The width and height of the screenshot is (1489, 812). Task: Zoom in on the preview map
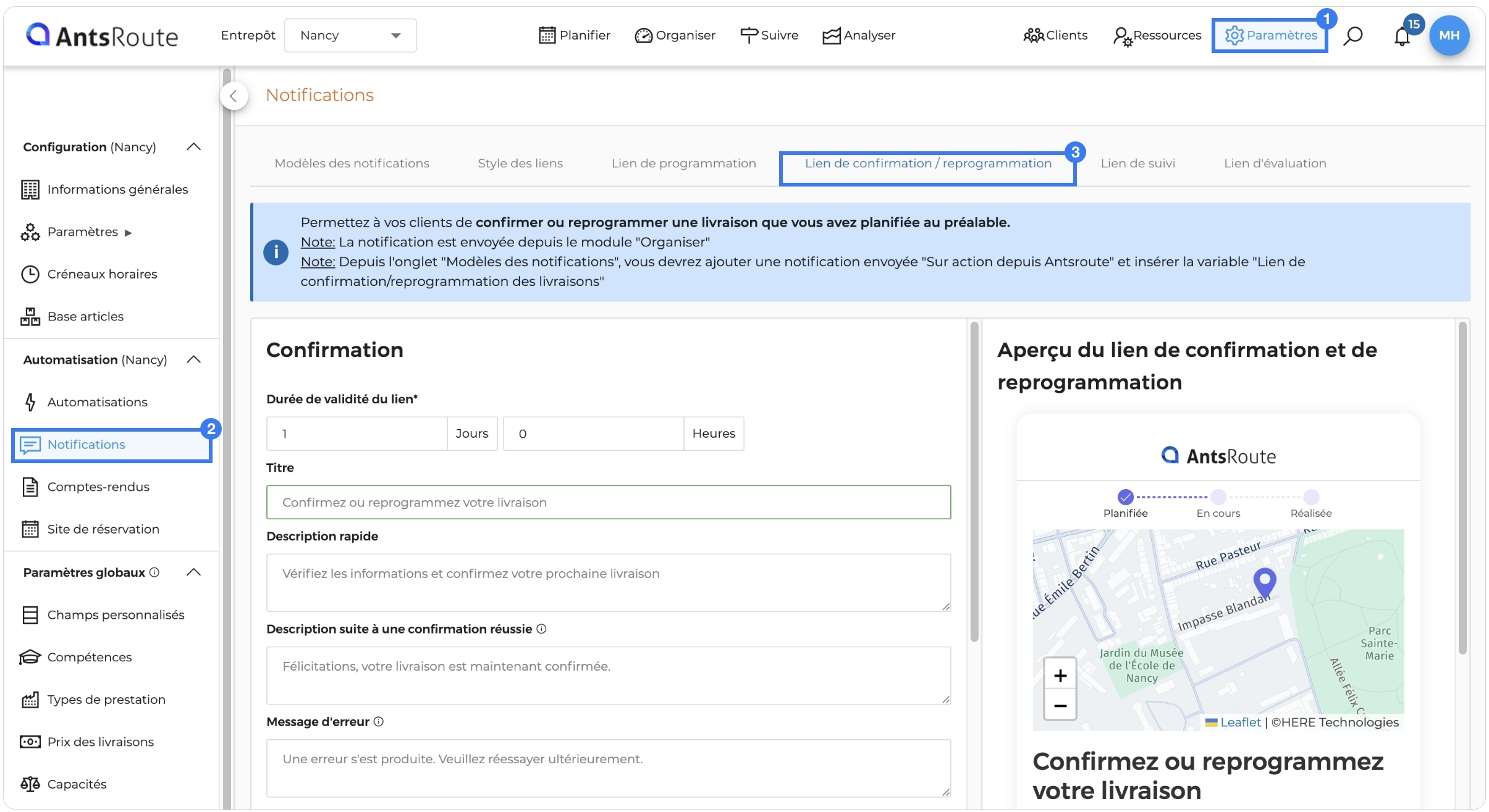click(x=1060, y=675)
